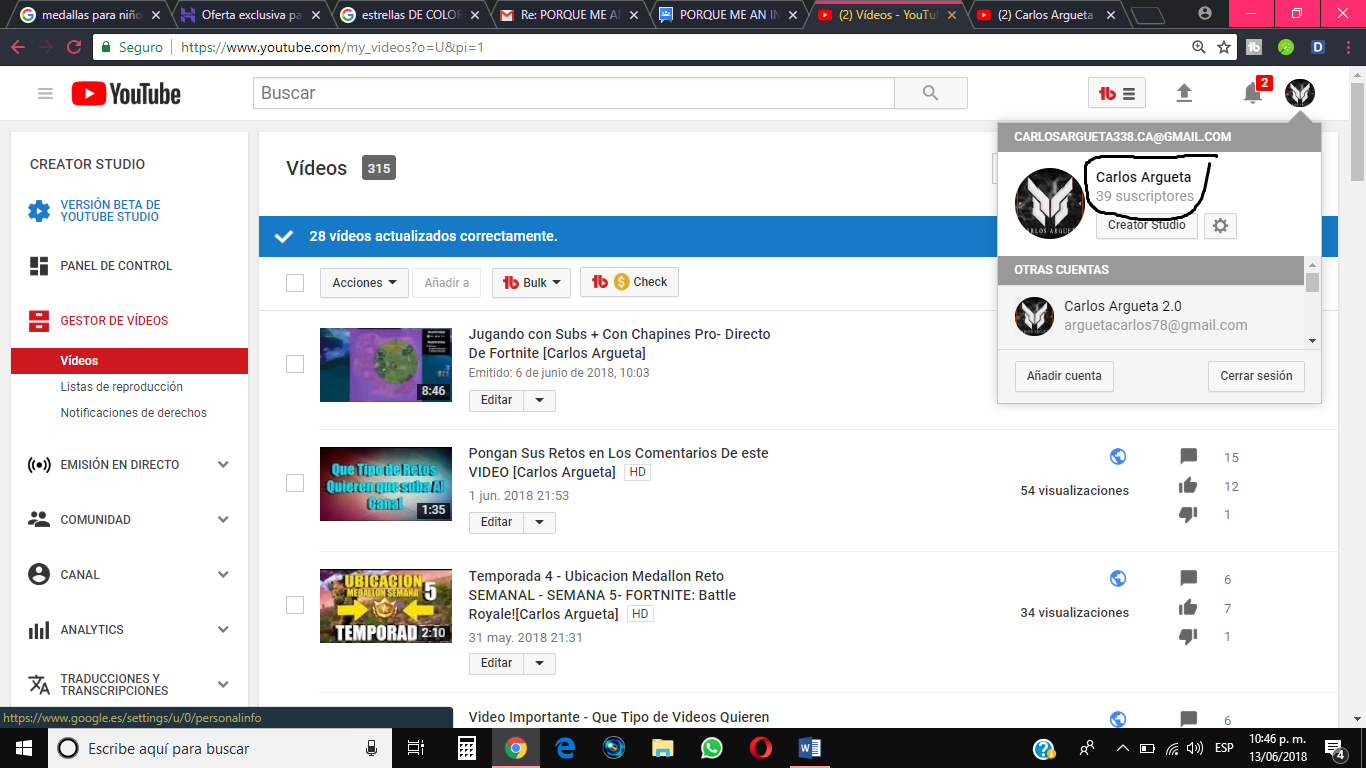Click the TubeBuddy Check button
The width and height of the screenshot is (1366, 768).
(x=629, y=283)
